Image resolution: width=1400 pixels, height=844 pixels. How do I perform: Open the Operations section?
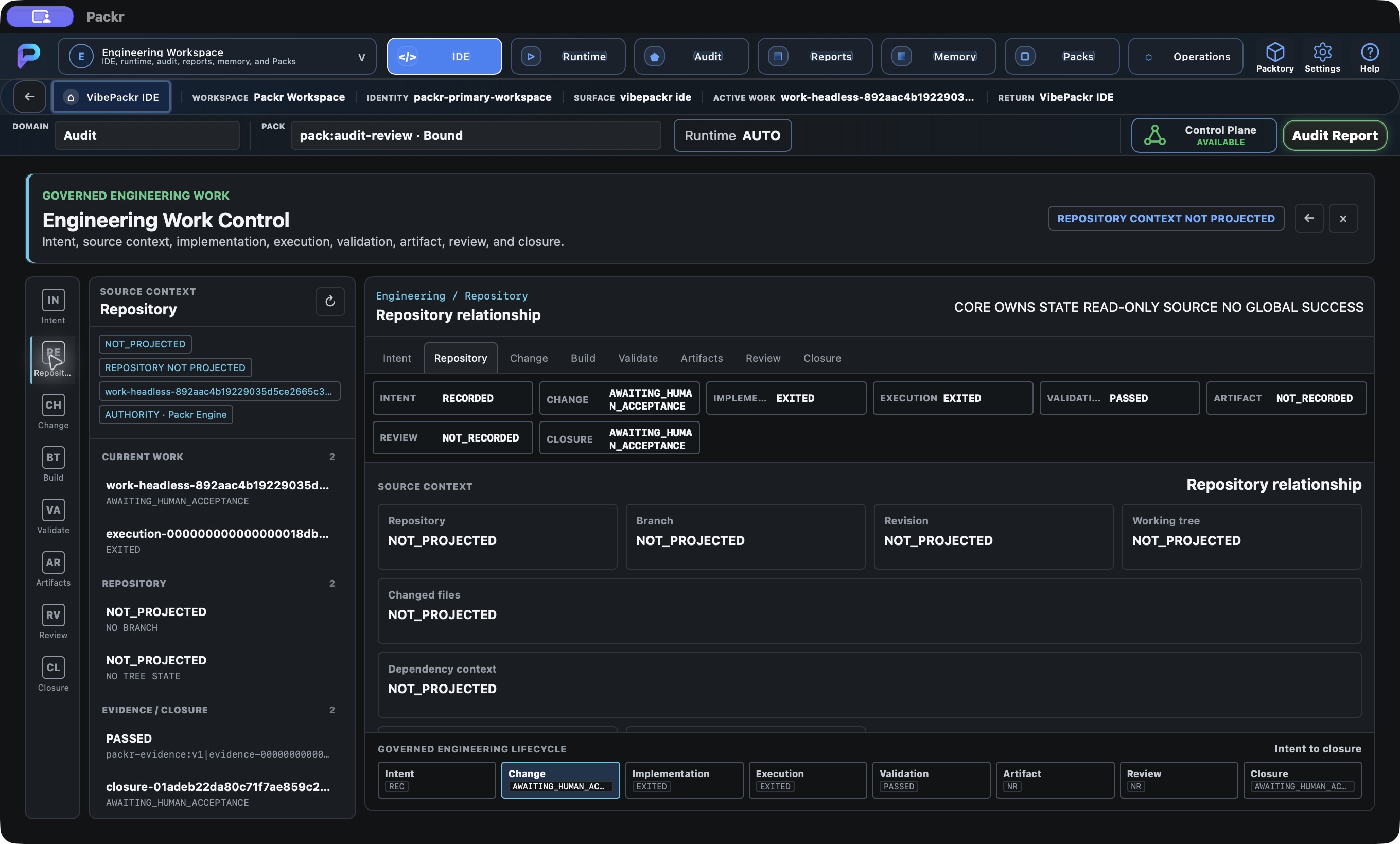pos(1186,56)
